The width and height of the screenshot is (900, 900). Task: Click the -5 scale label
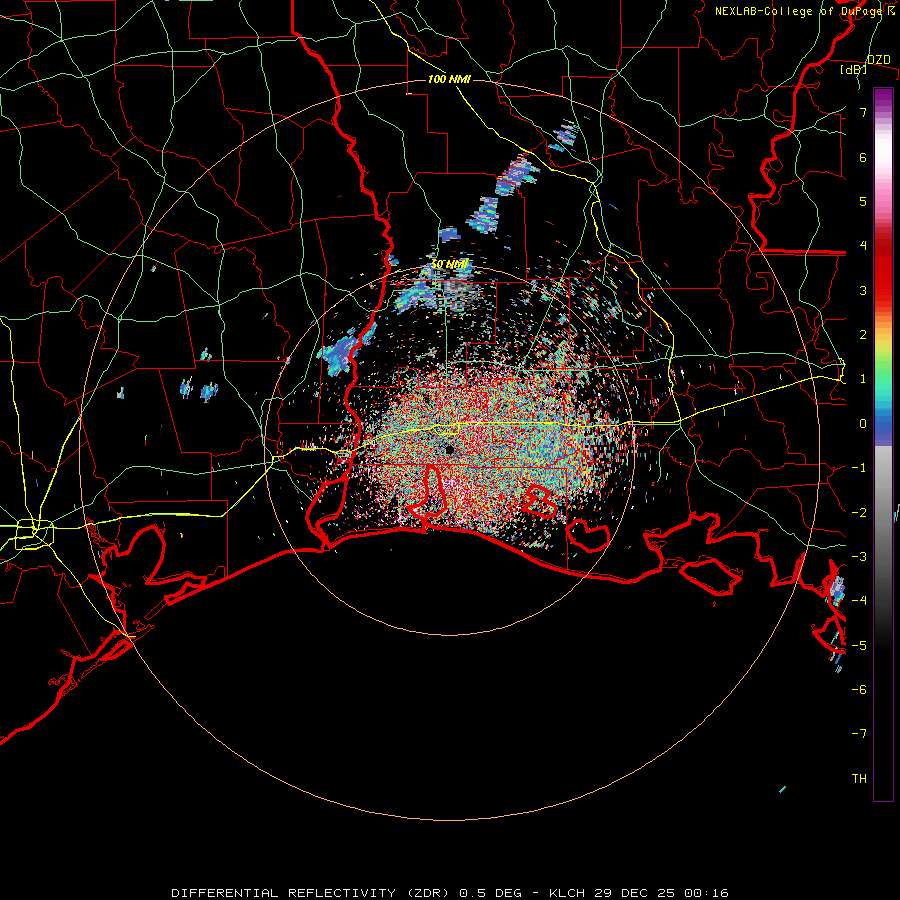tap(859, 646)
